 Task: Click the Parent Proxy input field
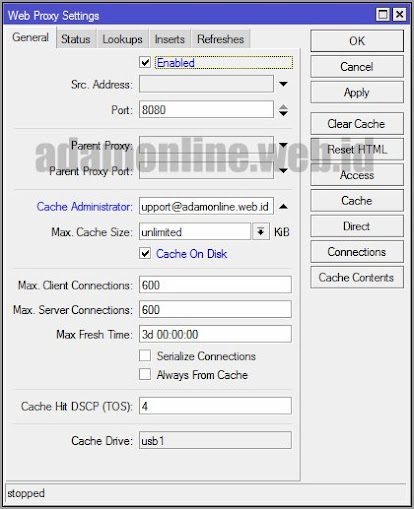coord(206,145)
